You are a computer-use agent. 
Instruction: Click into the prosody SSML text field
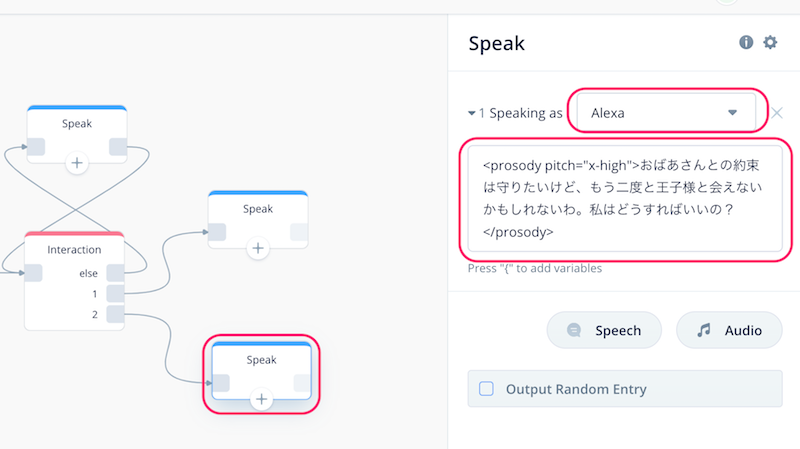point(625,198)
